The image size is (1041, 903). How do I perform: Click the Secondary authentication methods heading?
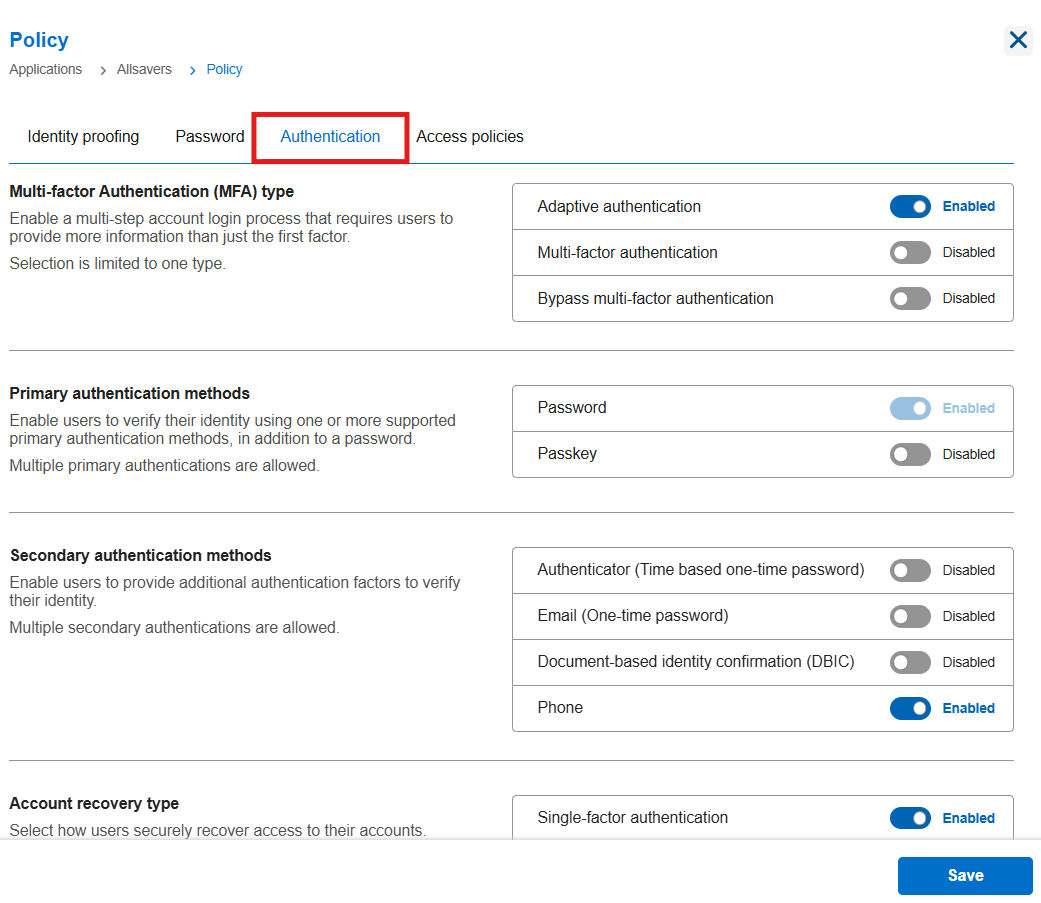(x=141, y=555)
